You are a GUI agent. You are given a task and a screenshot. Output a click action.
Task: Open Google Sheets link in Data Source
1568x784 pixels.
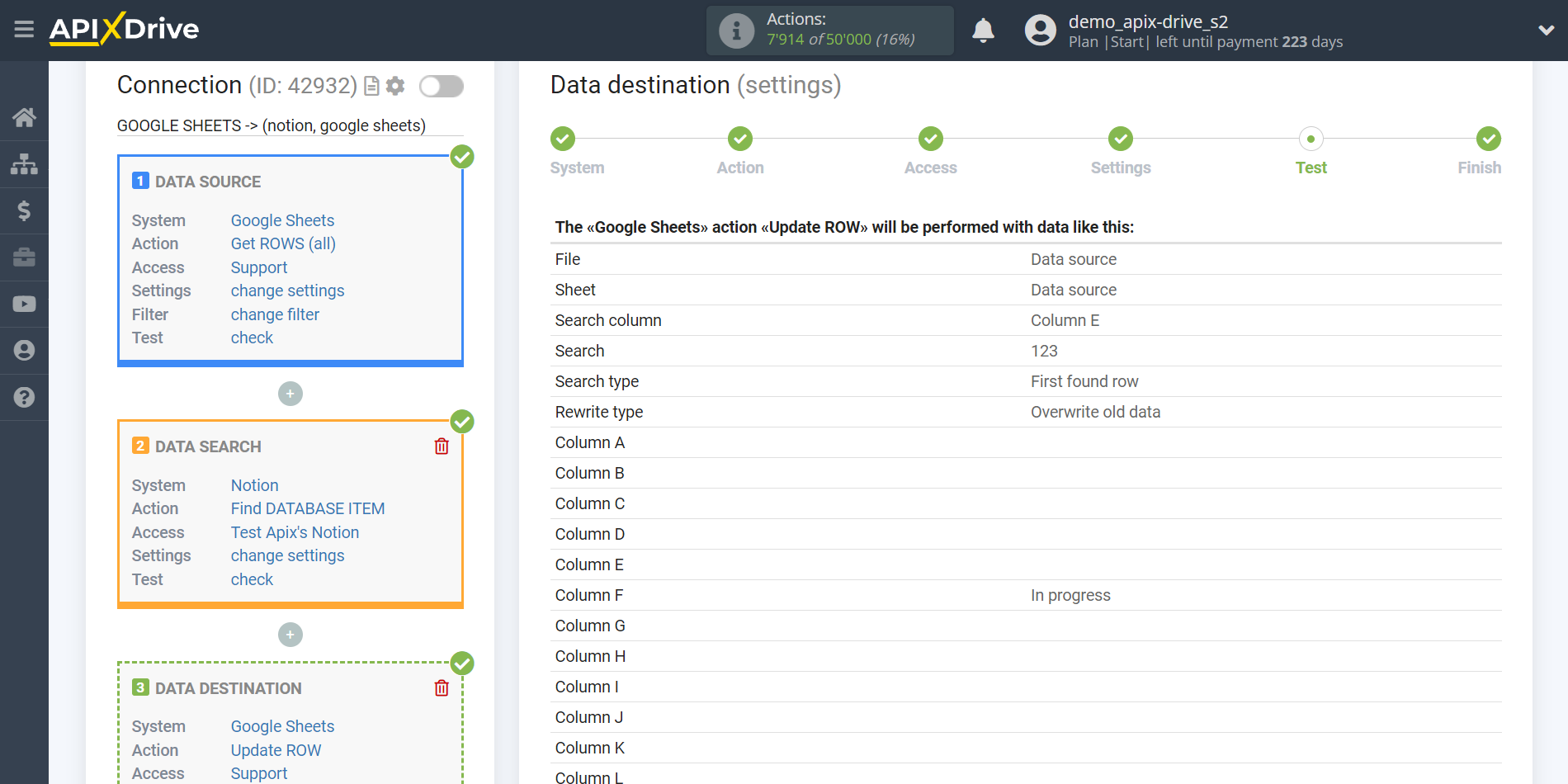coord(282,220)
